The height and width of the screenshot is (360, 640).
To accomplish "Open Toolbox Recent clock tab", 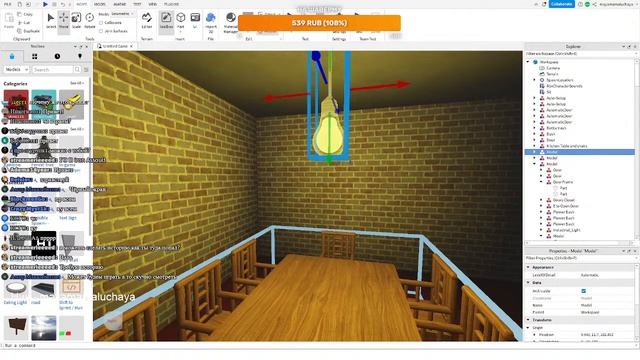I will 57,56.
